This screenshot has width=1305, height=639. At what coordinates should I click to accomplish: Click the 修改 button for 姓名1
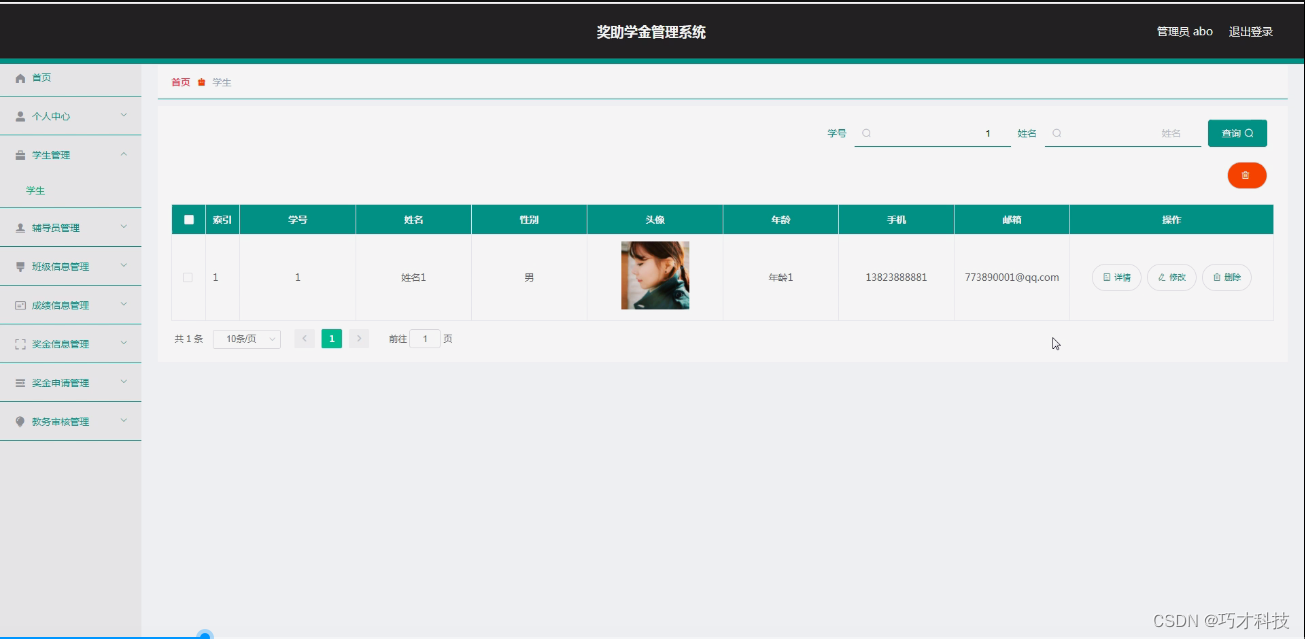point(1171,277)
